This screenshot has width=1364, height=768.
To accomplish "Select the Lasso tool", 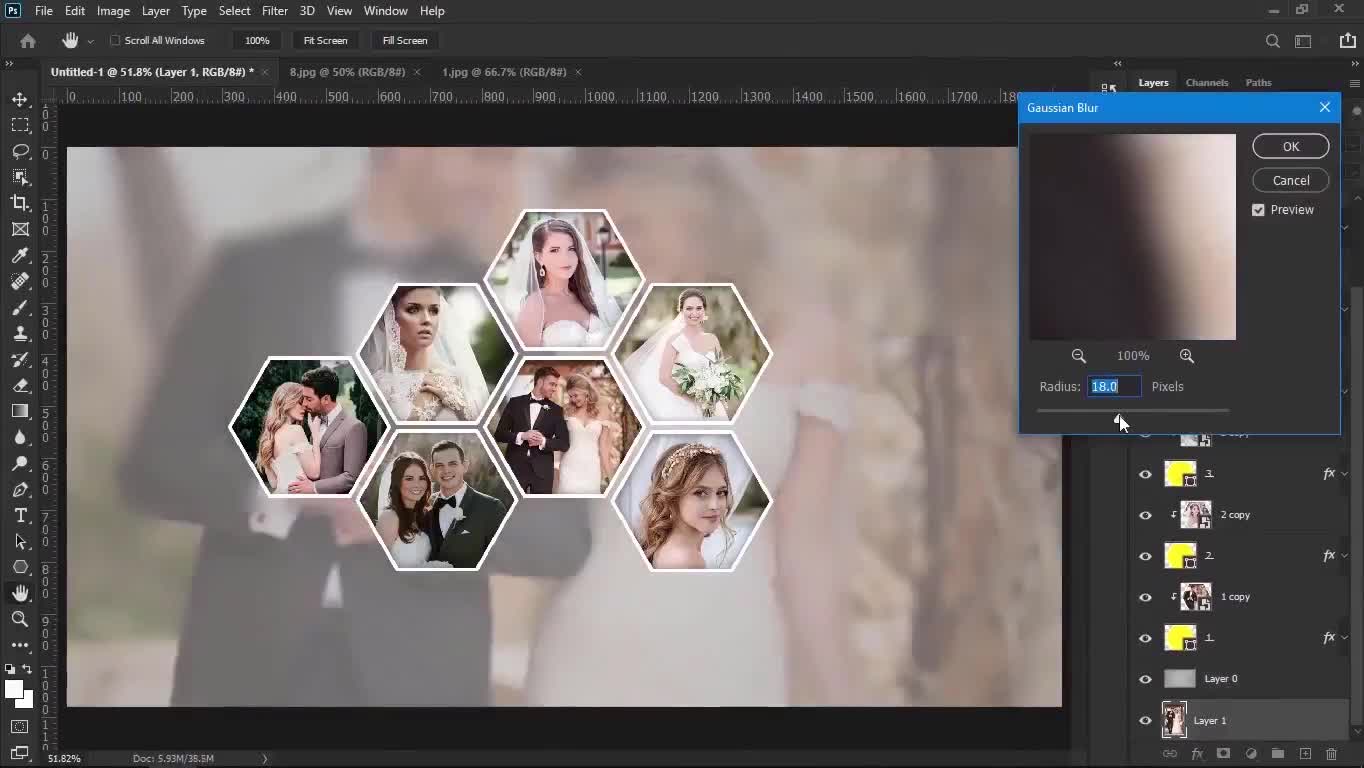I will [20, 151].
